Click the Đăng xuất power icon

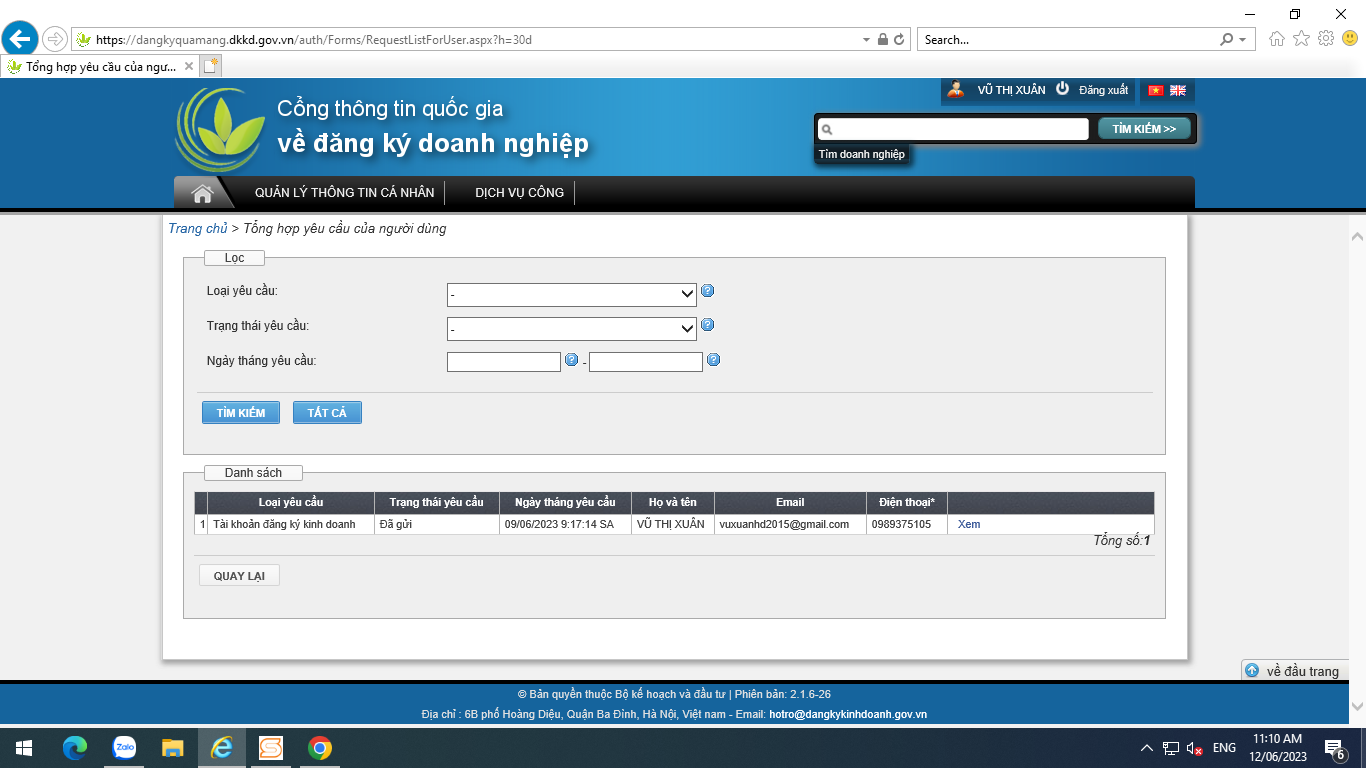[x=1063, y=89]
